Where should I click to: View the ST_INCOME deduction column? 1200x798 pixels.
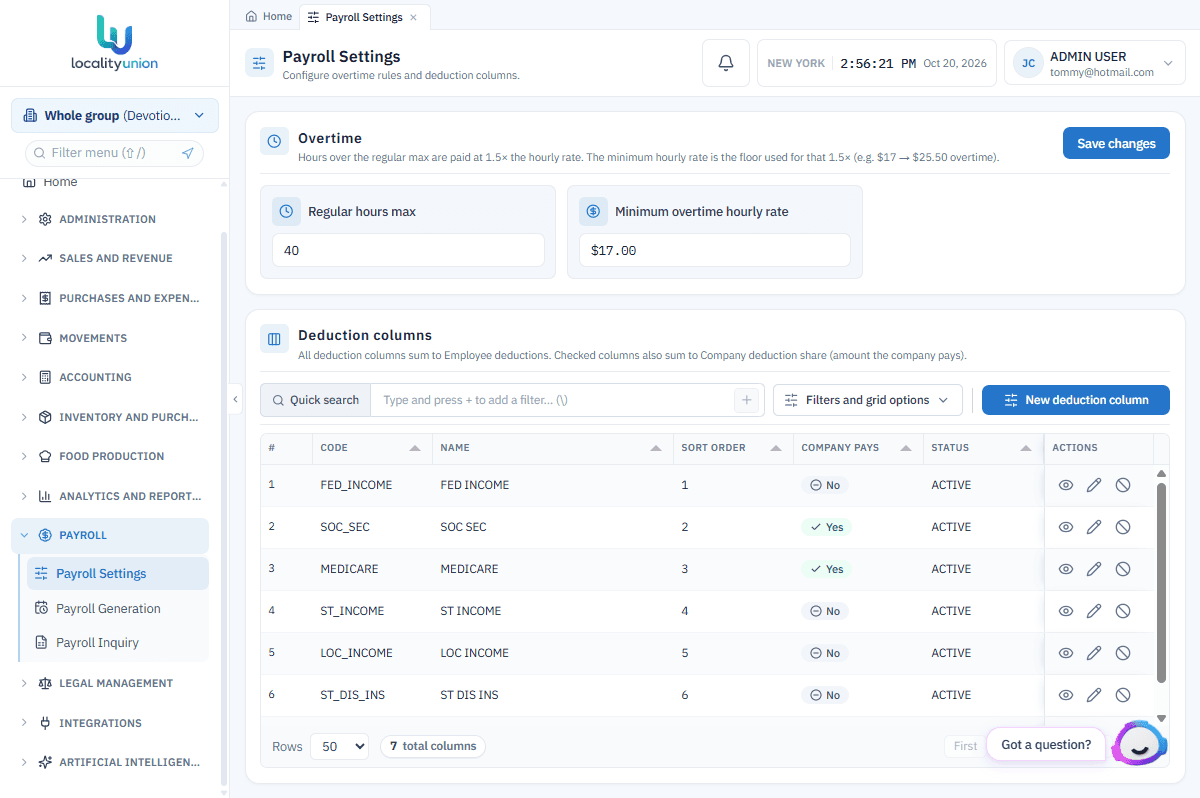(x=1066, y=611)
